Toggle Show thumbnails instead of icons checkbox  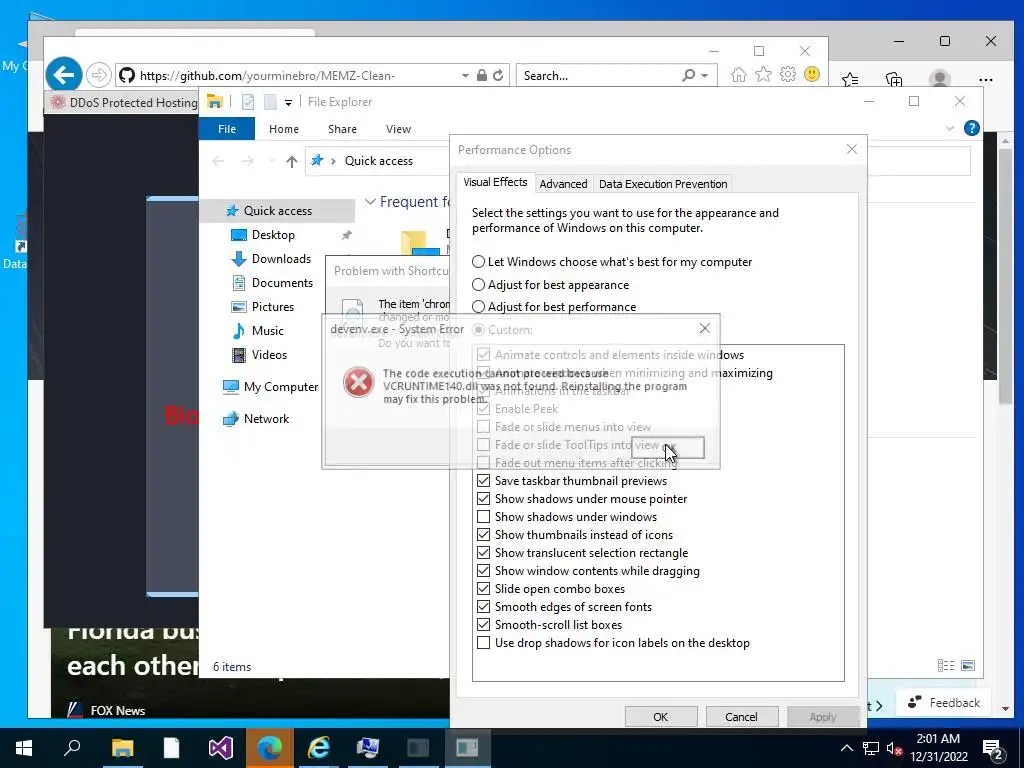pos(483,535)
